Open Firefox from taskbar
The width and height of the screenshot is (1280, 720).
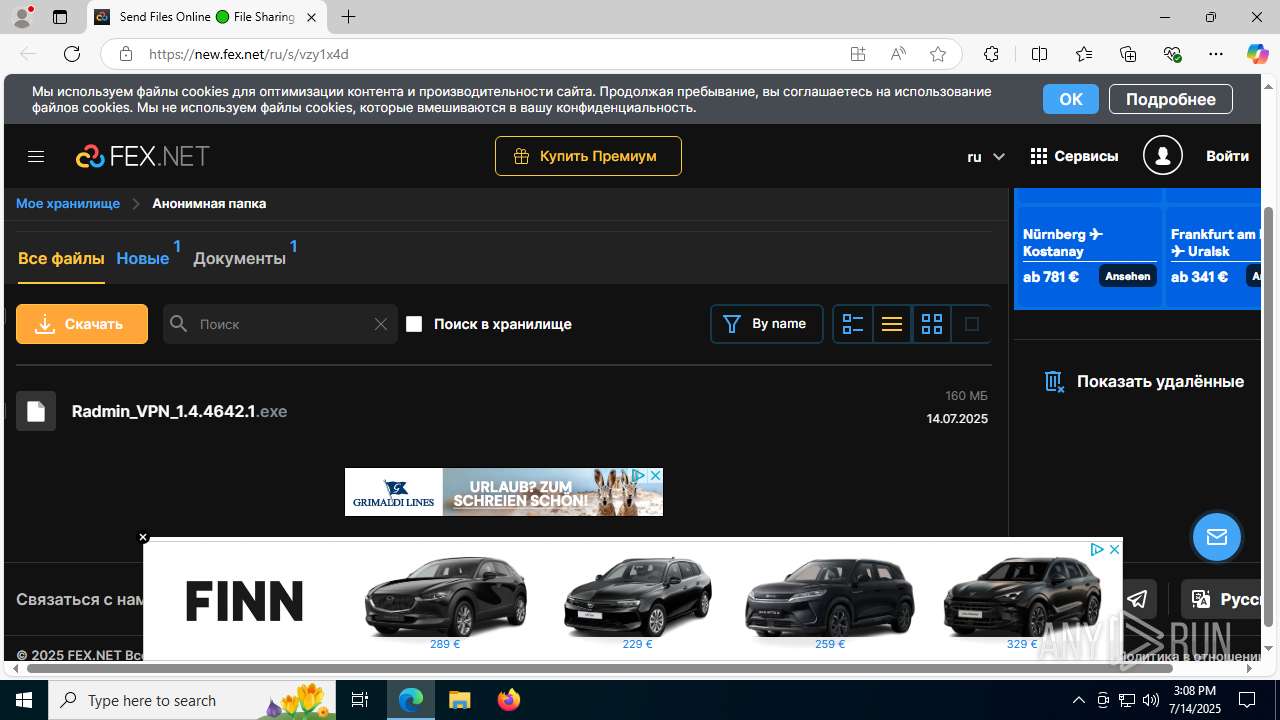509,700
